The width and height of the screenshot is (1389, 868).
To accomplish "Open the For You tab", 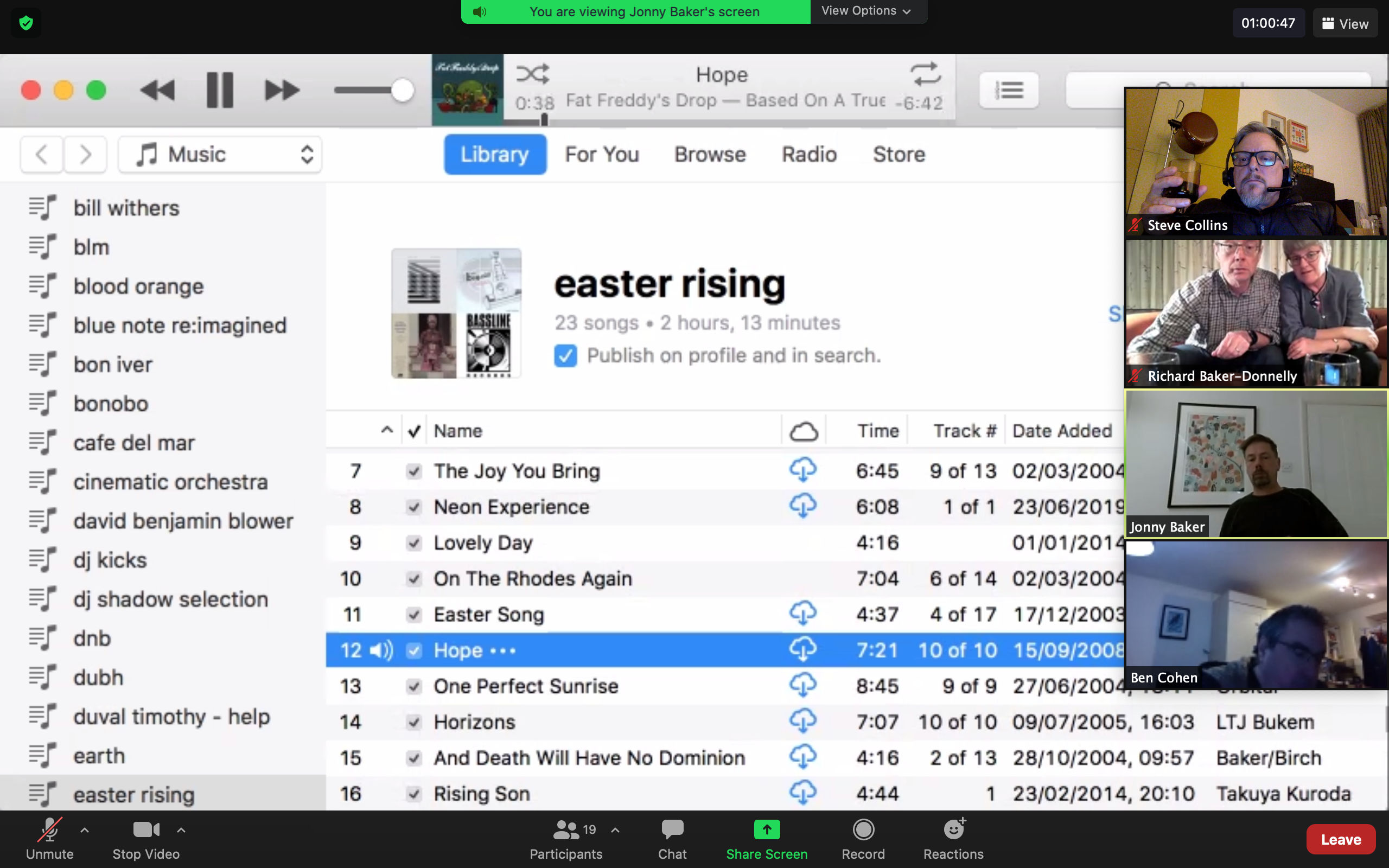I will coord(602,155).
